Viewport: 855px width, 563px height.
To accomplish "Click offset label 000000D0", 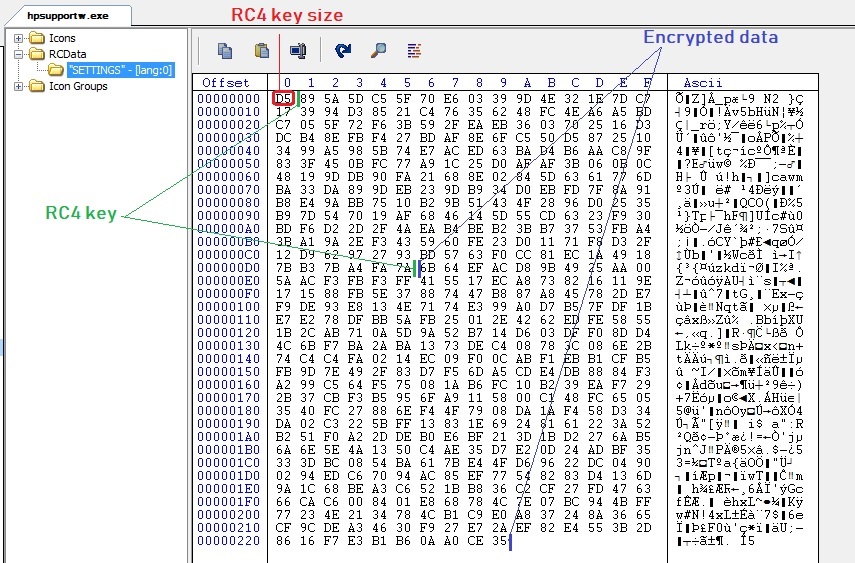I will pos(228,268).
